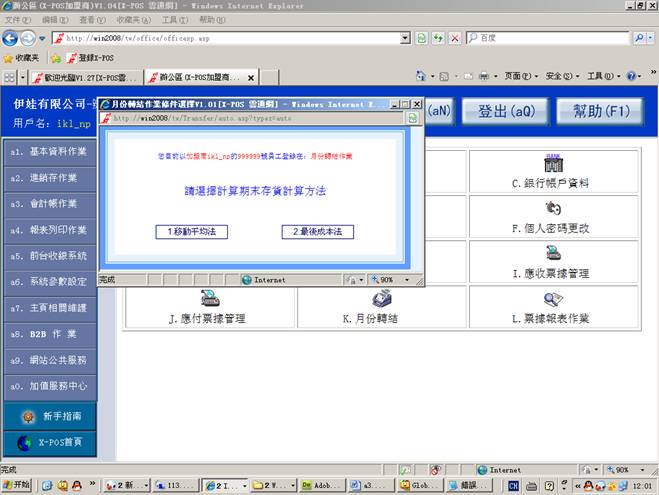The height and width of the screenshot is (495, 659).
Task: Click the browser Back arrow button
Action: [x=11, y=38]
